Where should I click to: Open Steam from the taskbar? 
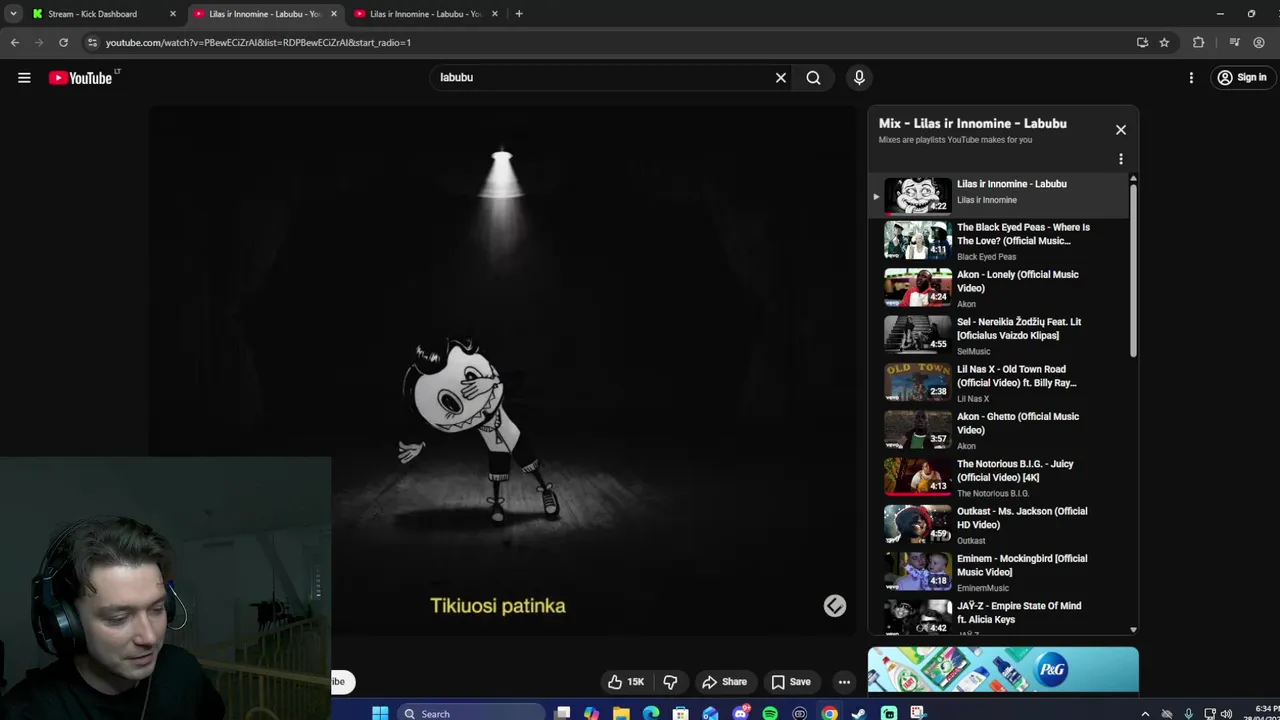[859, 713]
